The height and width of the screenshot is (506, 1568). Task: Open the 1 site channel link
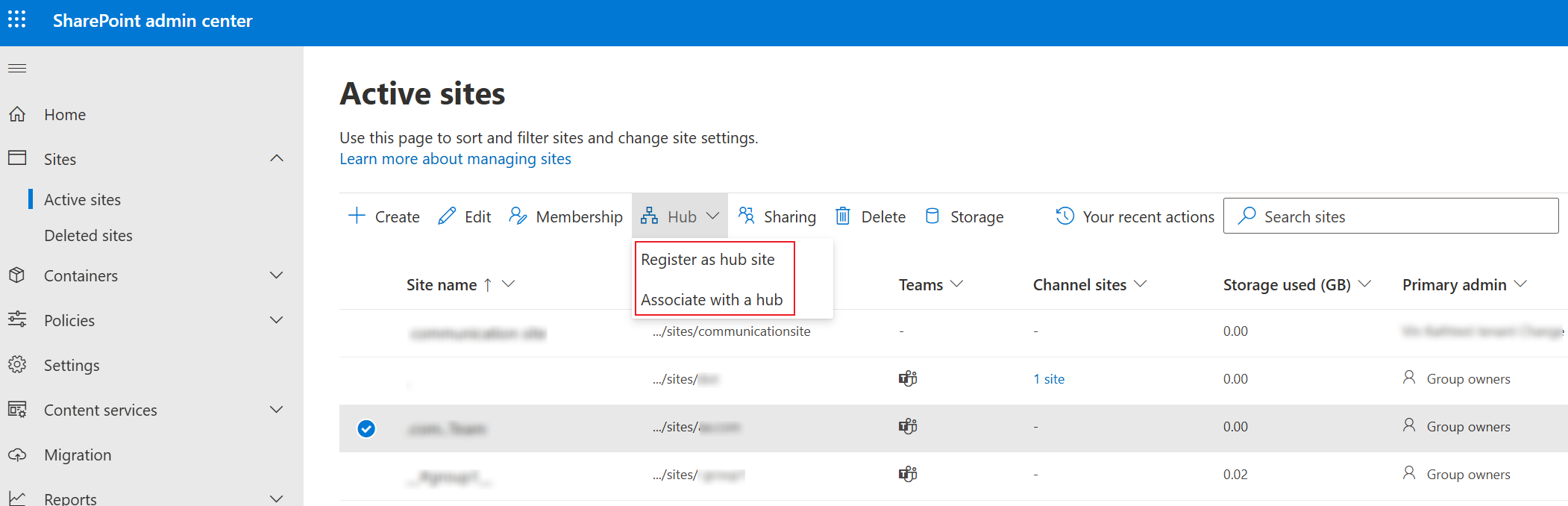tap(1049, 379)
